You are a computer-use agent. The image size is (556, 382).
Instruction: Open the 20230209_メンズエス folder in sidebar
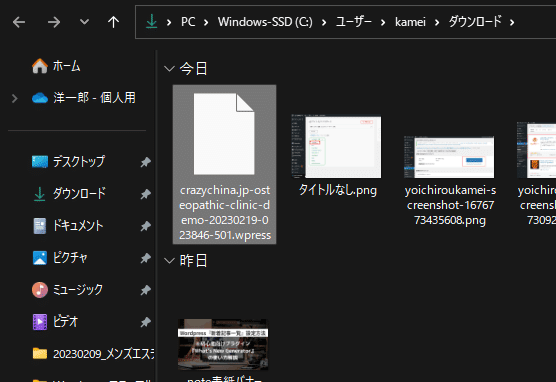pyautogui.click(x=104, y=354)
